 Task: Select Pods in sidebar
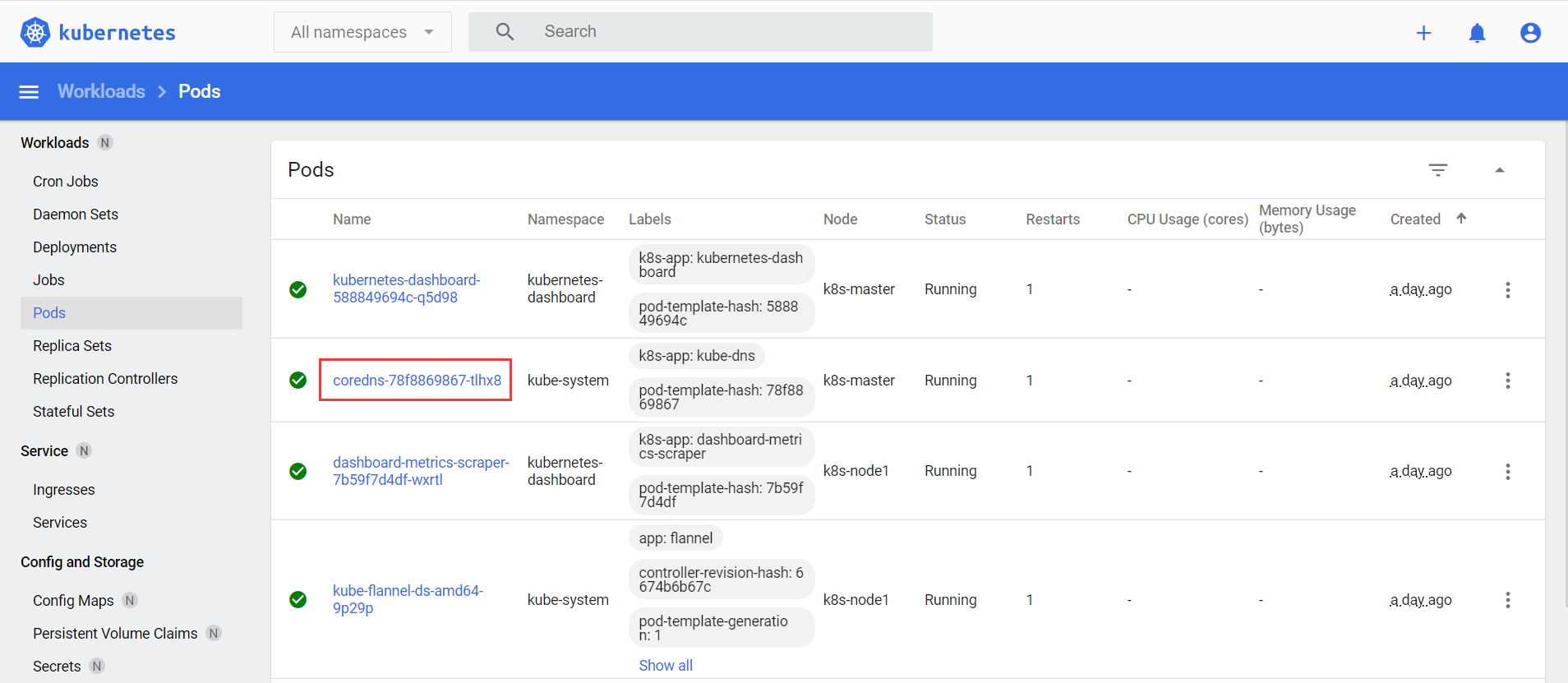[131, 313]
